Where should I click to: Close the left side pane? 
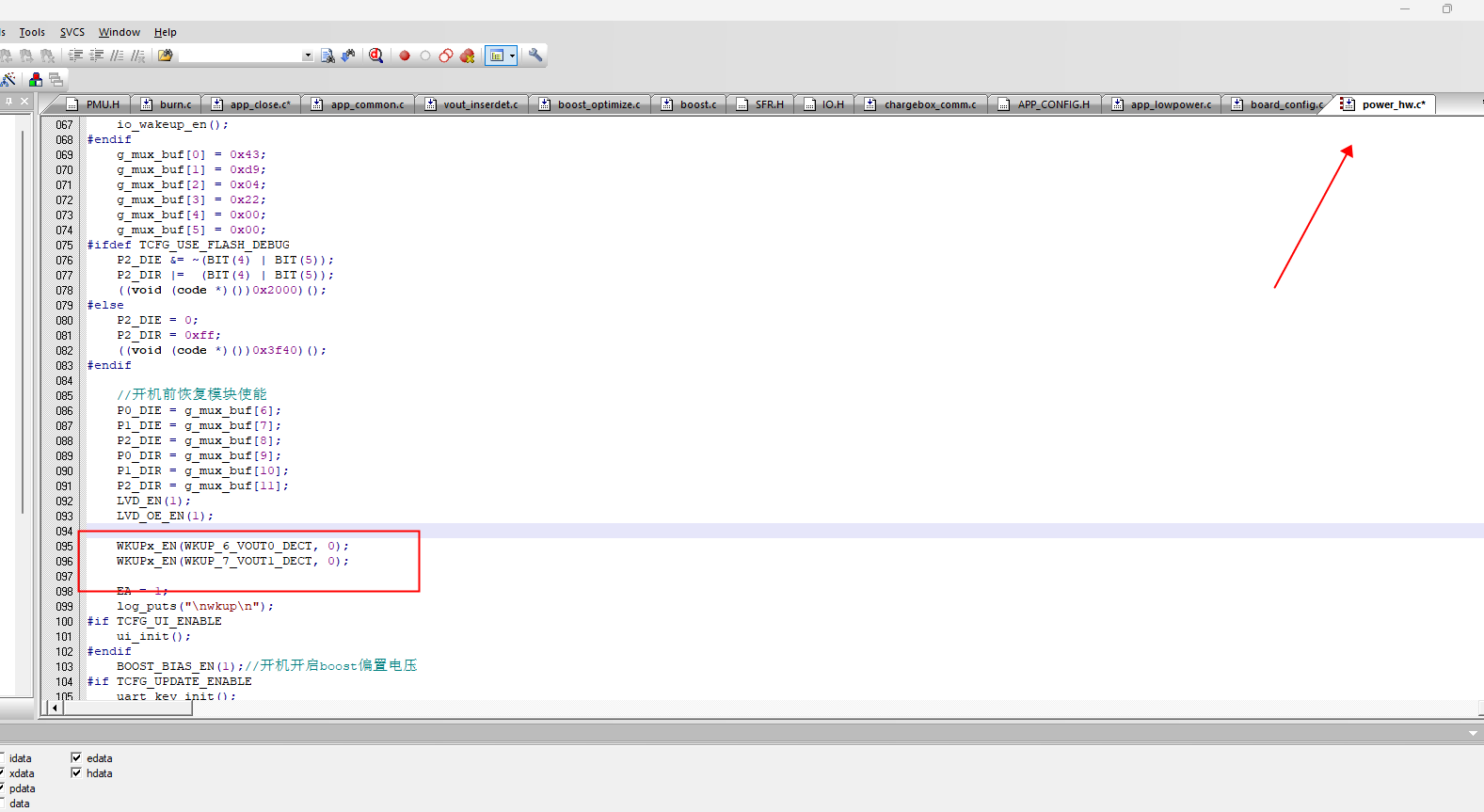[24, 101]
